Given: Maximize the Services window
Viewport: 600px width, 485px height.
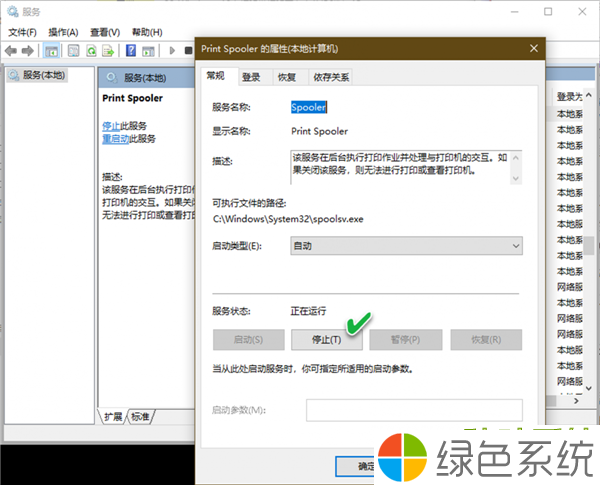Looking at the screenshot, I should click(x=548, y=12).
